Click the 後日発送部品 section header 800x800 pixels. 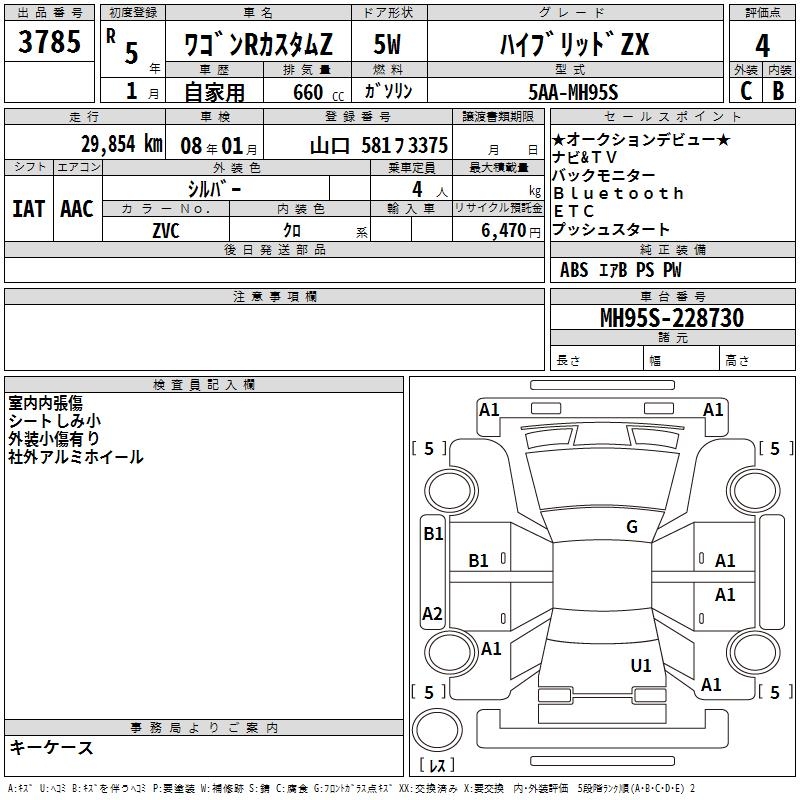(x=274, y=249)
